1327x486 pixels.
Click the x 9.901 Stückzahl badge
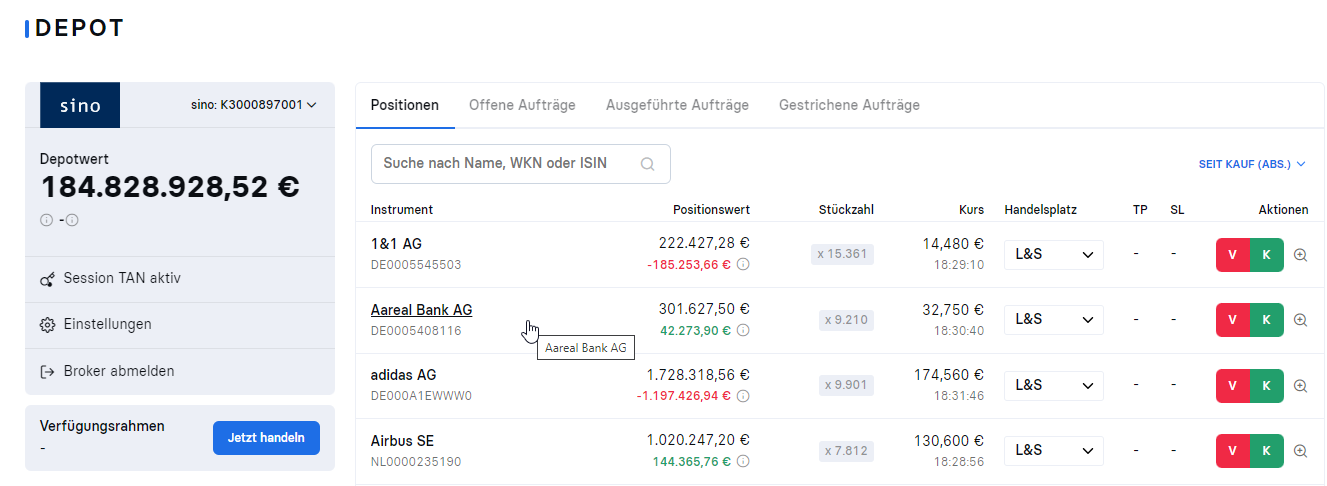(846, 385)
